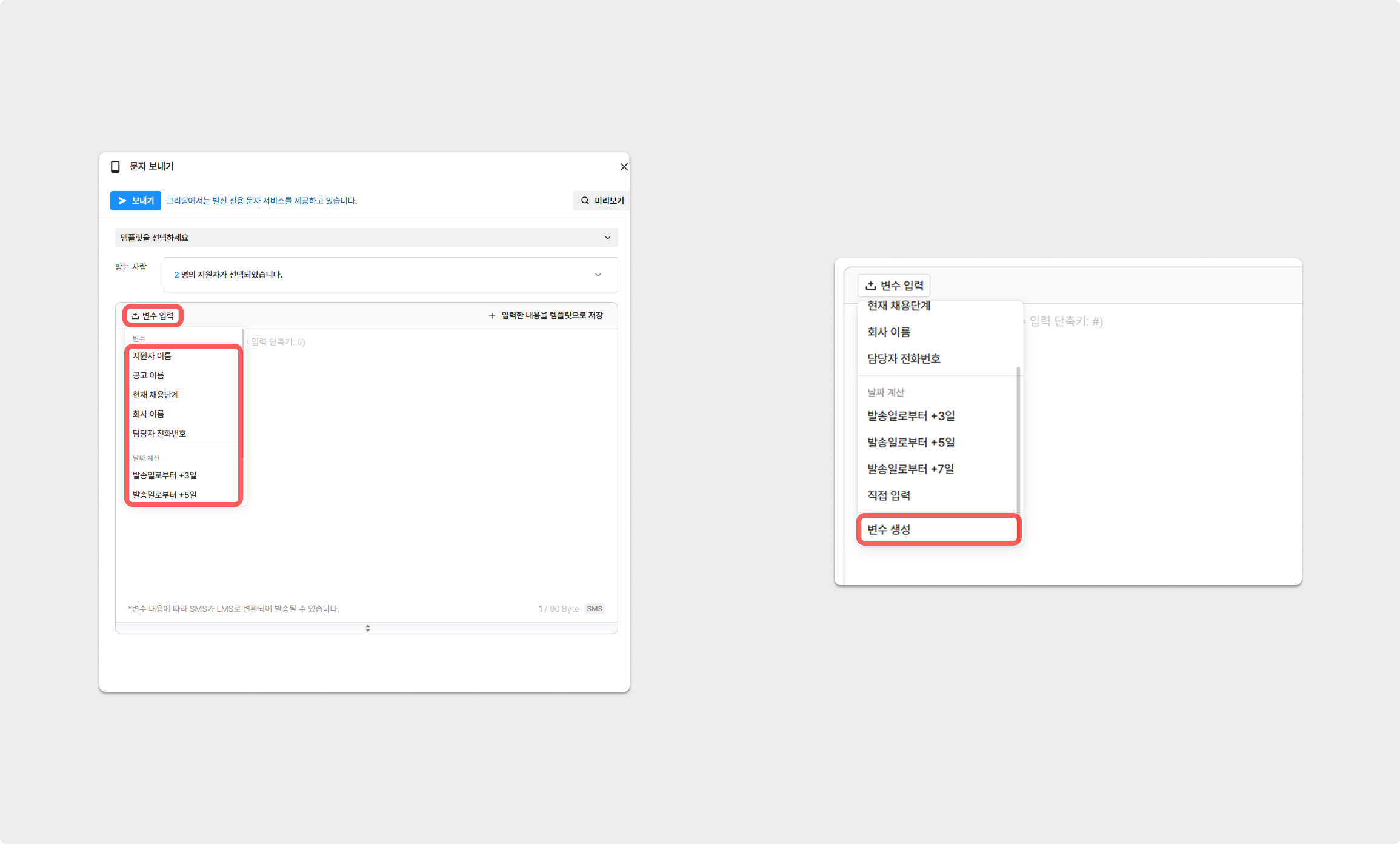1400x844 pixels.
Task: Choose 현재 채용단계 in left menu
Action: click(156, 395)
